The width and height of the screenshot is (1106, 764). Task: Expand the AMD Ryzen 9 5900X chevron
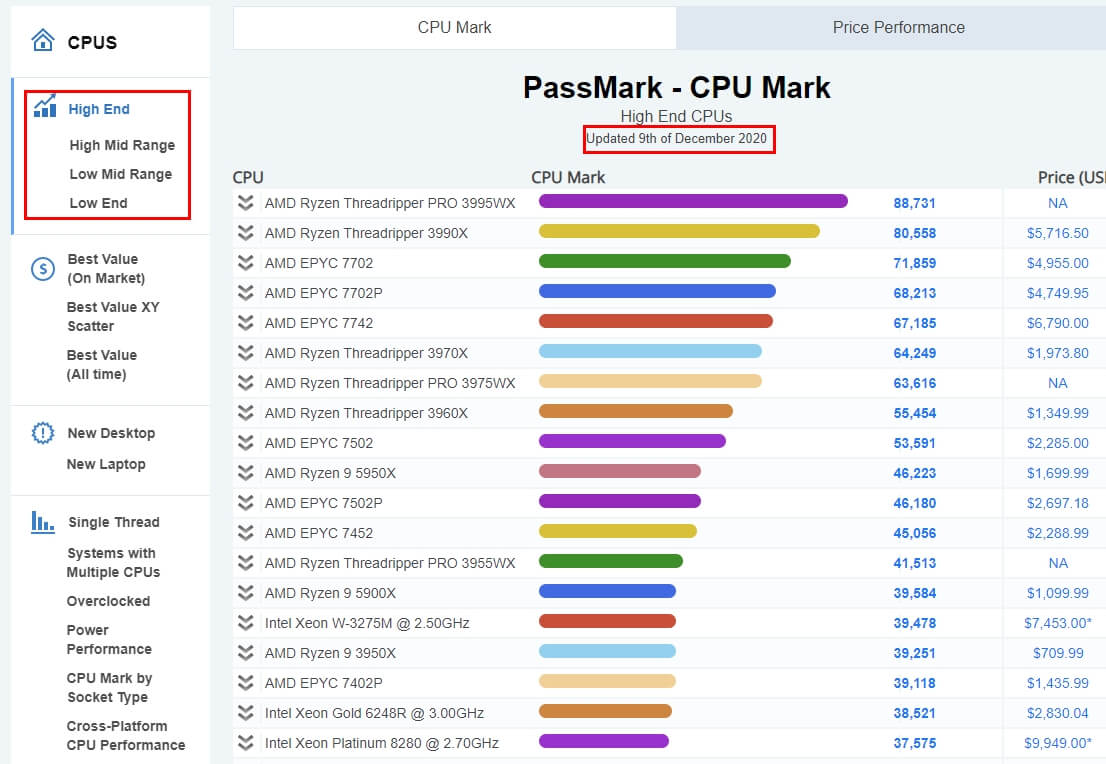[x=245, y=593]
